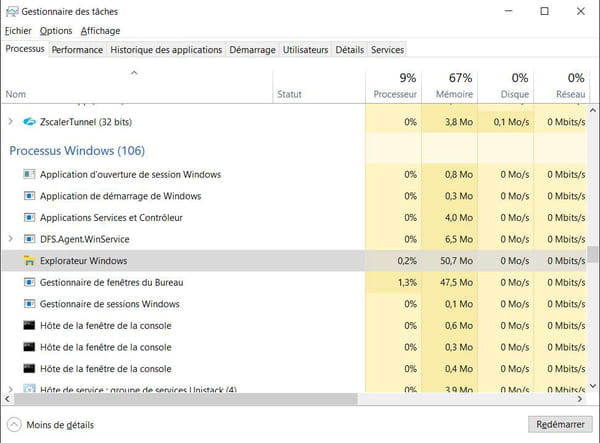Toggle sort direction arrow above Nom column

click(x=134, y=73)
